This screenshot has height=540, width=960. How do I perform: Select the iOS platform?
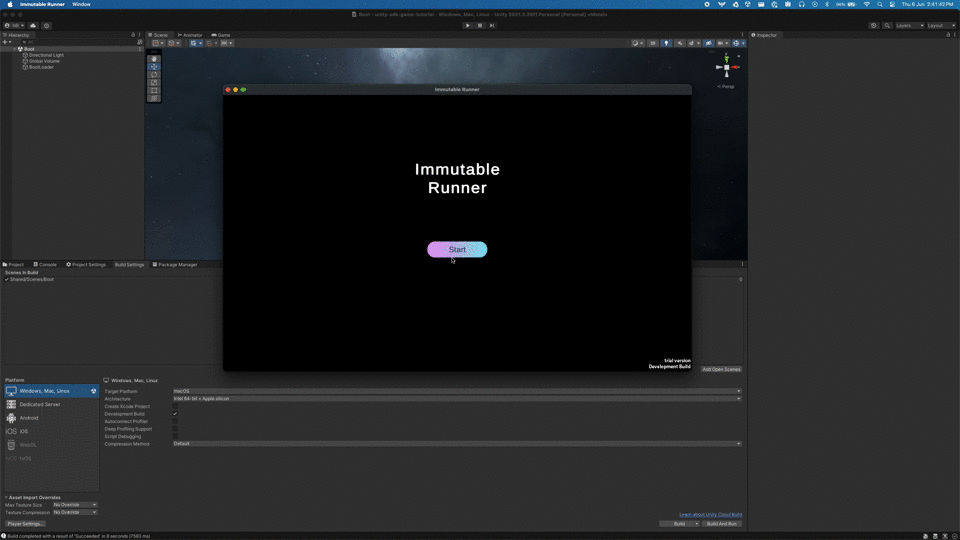(51, 431)
